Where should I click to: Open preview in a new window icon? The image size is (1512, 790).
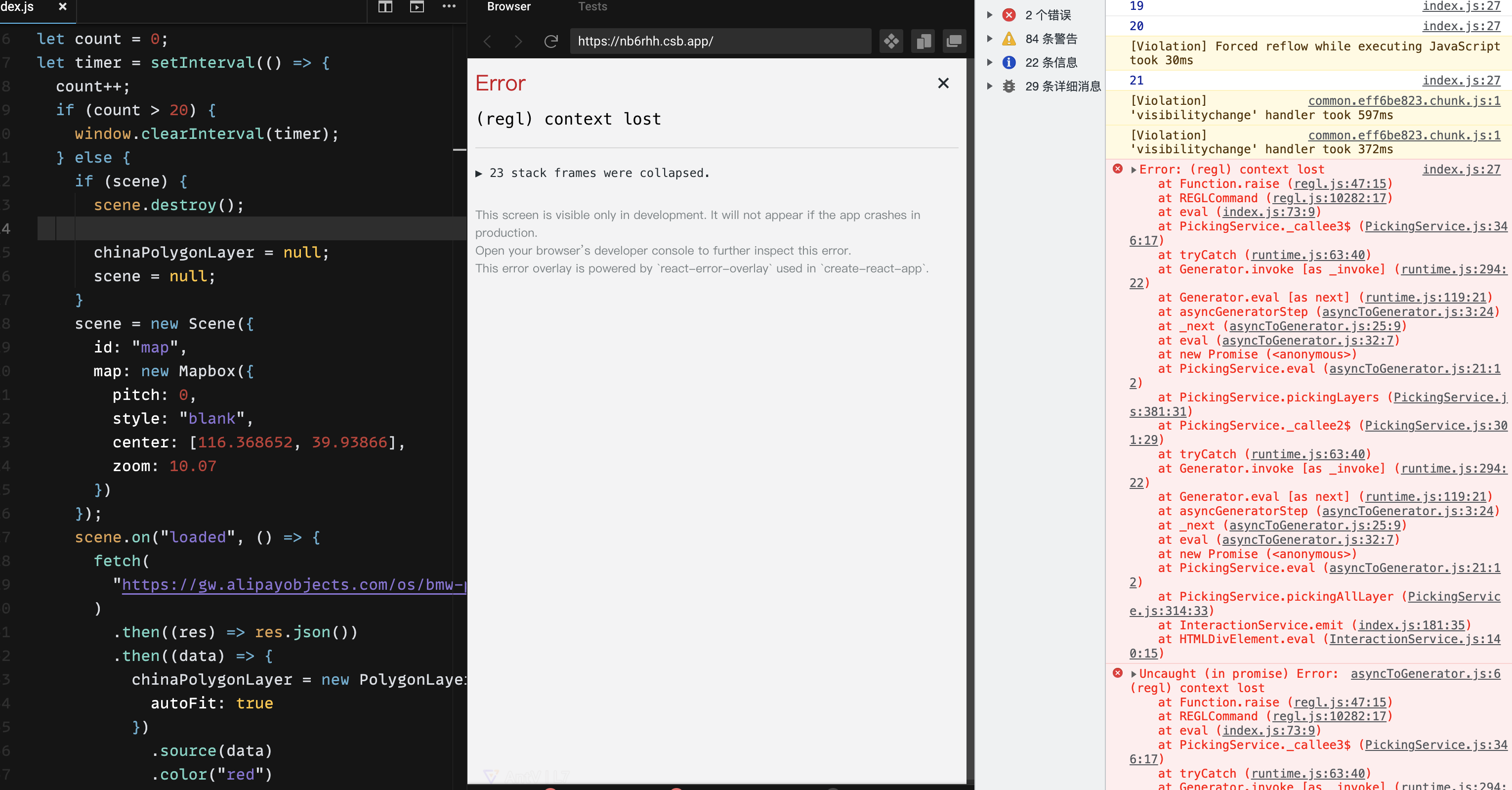(x=954, y=41)
